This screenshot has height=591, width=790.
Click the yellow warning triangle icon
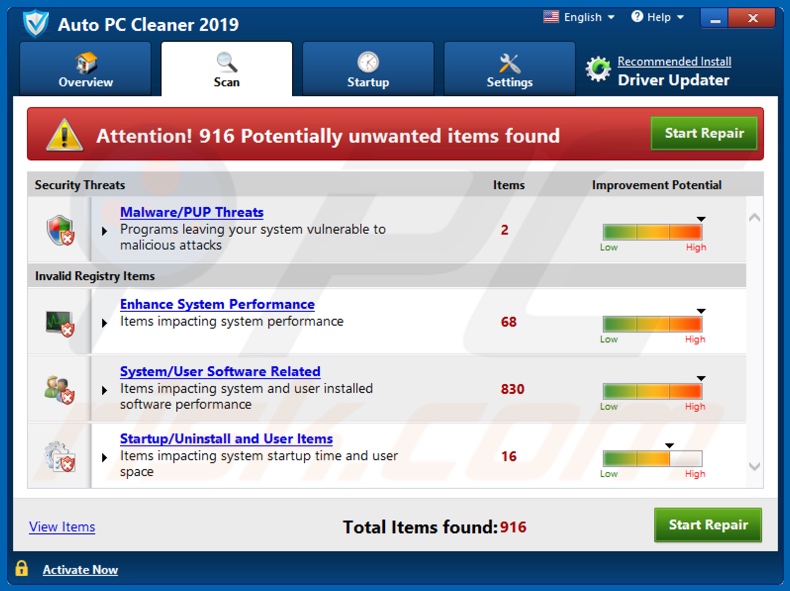[64, 135]
